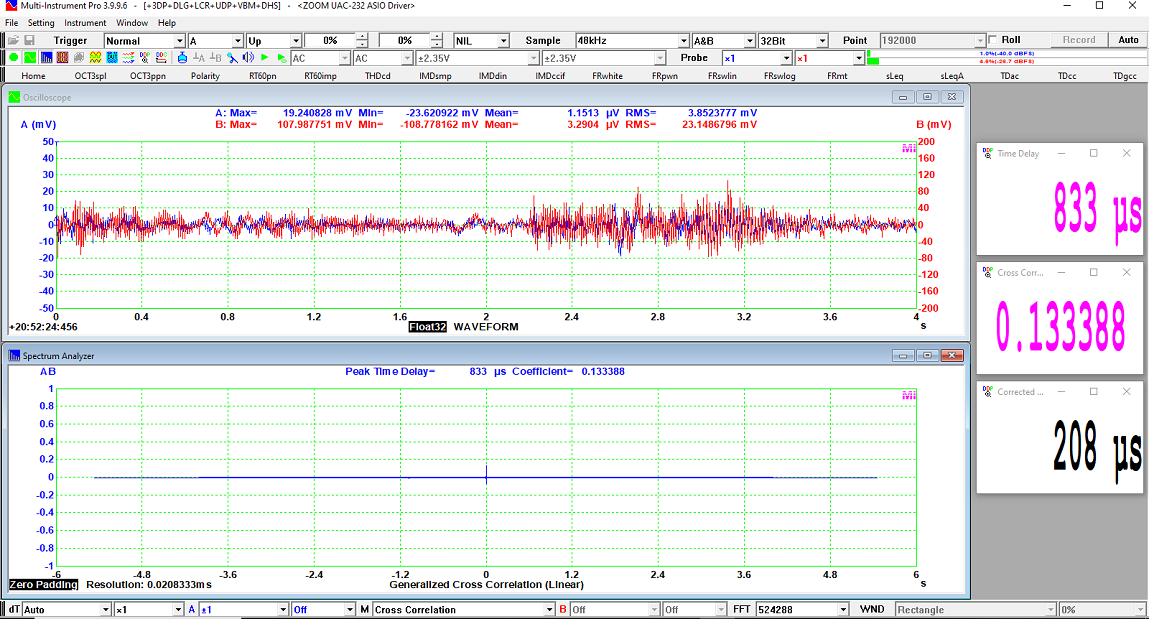
Task: Click the Save floppy disk icon
Action: [x=29, y=41]
